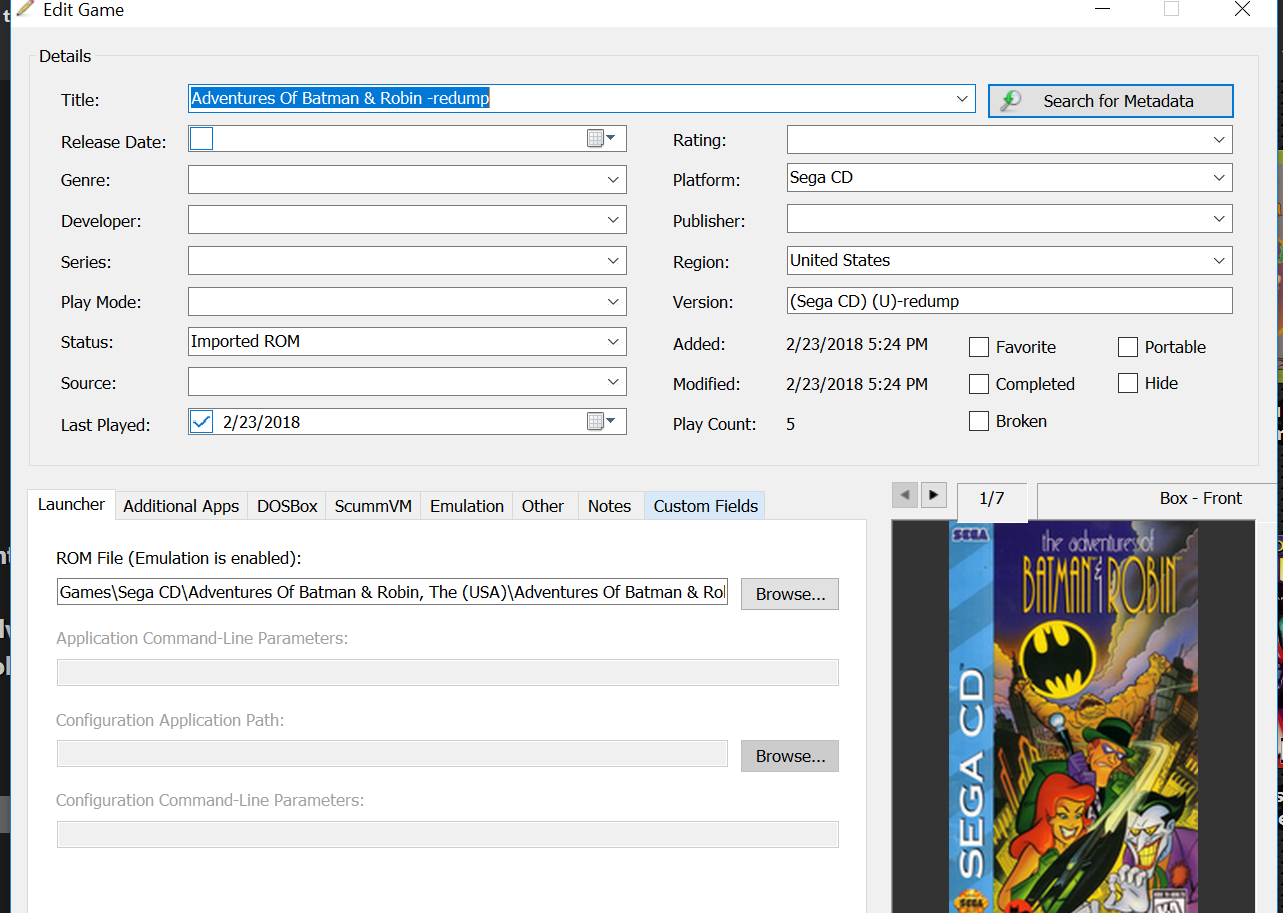Image resolution: width=1283 pixels, height=913 pixels.
Task: Click the Last Played date 2/23/2018 text
Action: click(x=261, y=422)
